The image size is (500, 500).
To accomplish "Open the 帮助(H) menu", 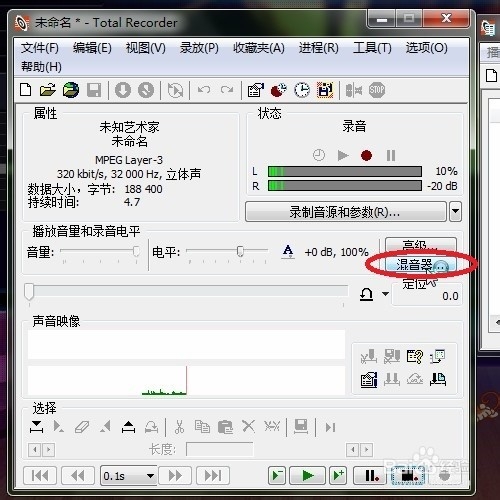I will pos(41,67).
